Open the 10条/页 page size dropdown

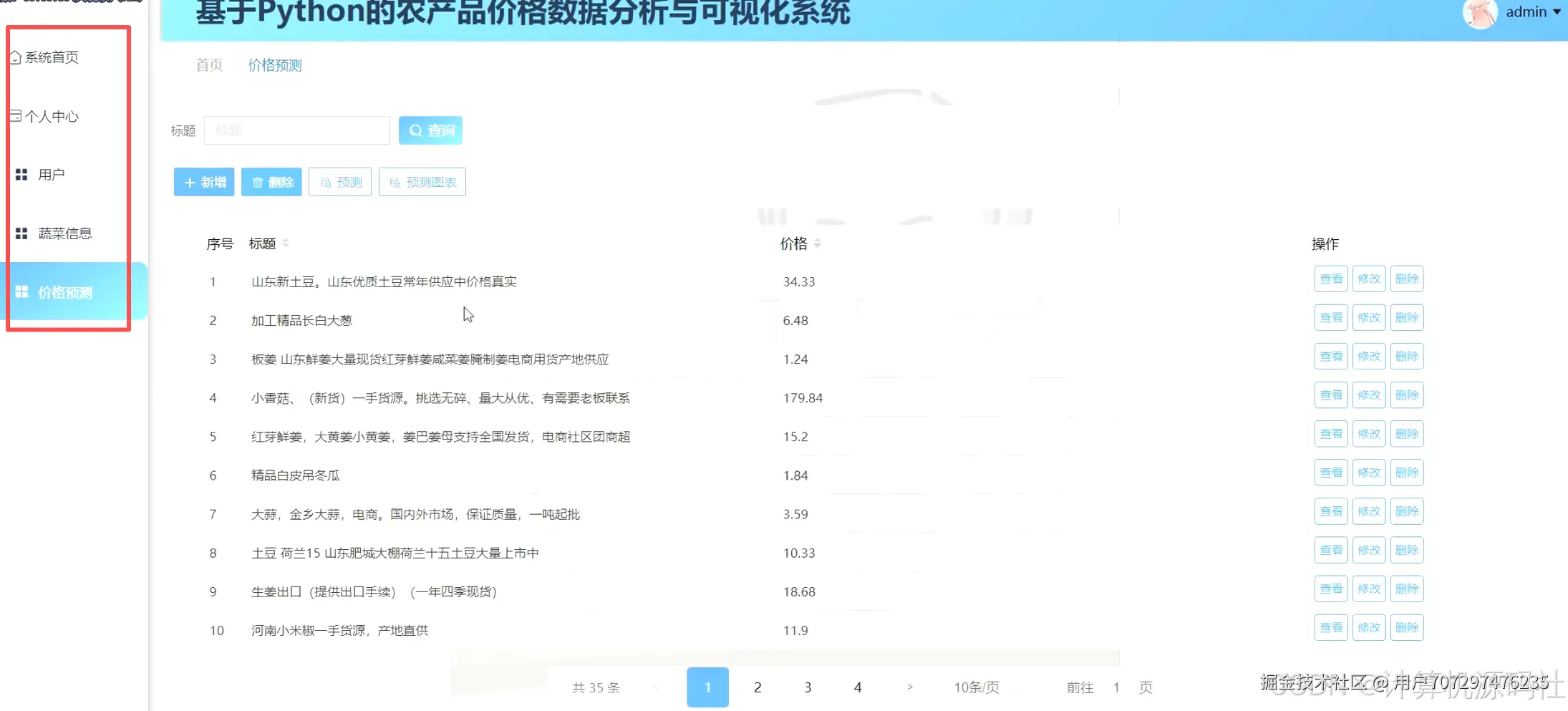click(975, 687)
